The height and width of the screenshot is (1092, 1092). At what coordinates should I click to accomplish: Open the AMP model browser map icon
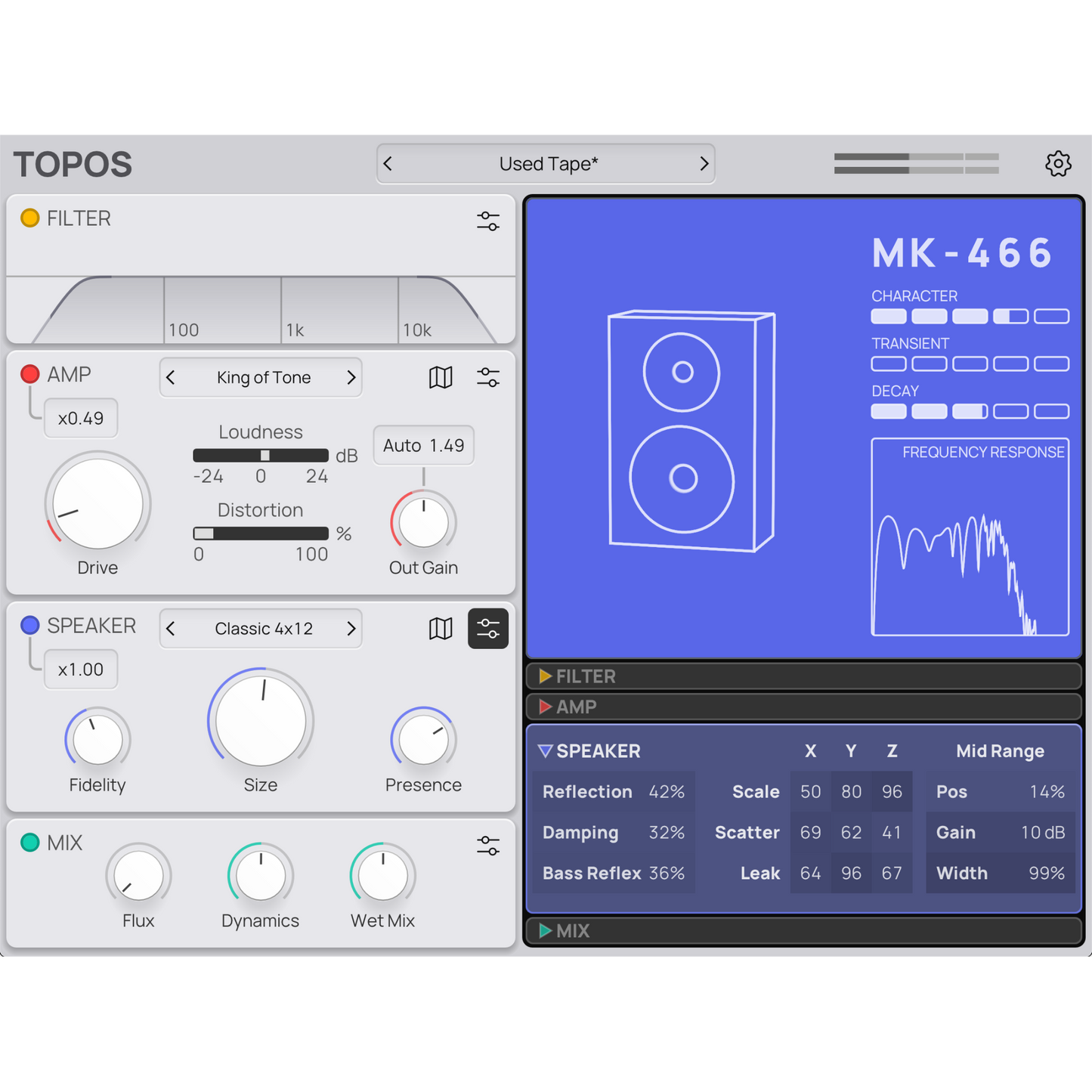(441, 377)
